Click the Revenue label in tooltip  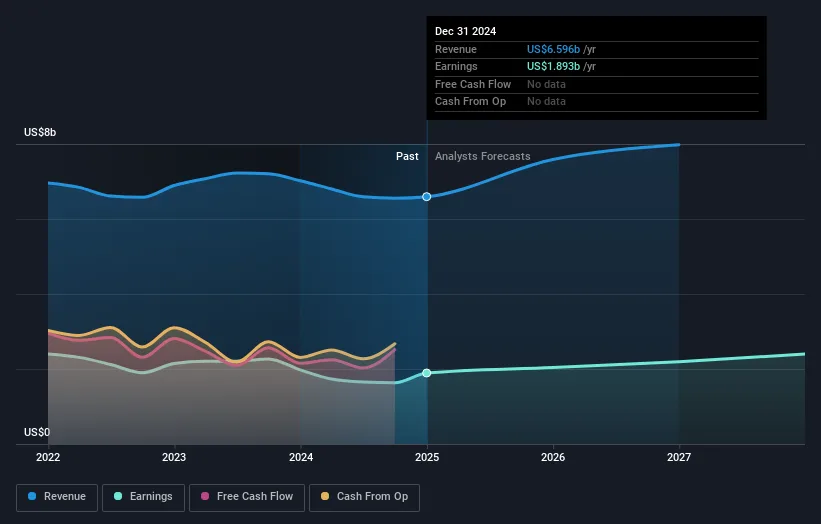tap(456, 49)
